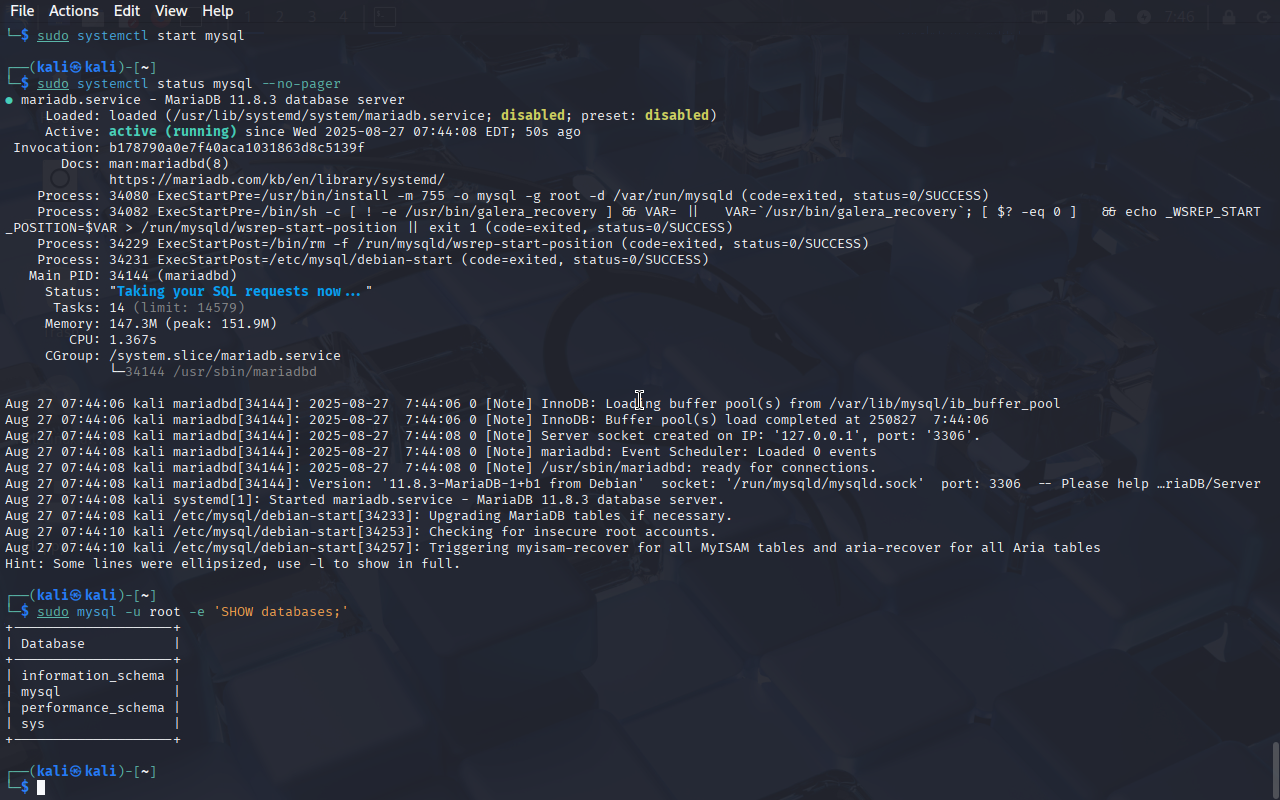The image size is (1280, 800).
Task: Open the View menu
Action: point(171,11)
